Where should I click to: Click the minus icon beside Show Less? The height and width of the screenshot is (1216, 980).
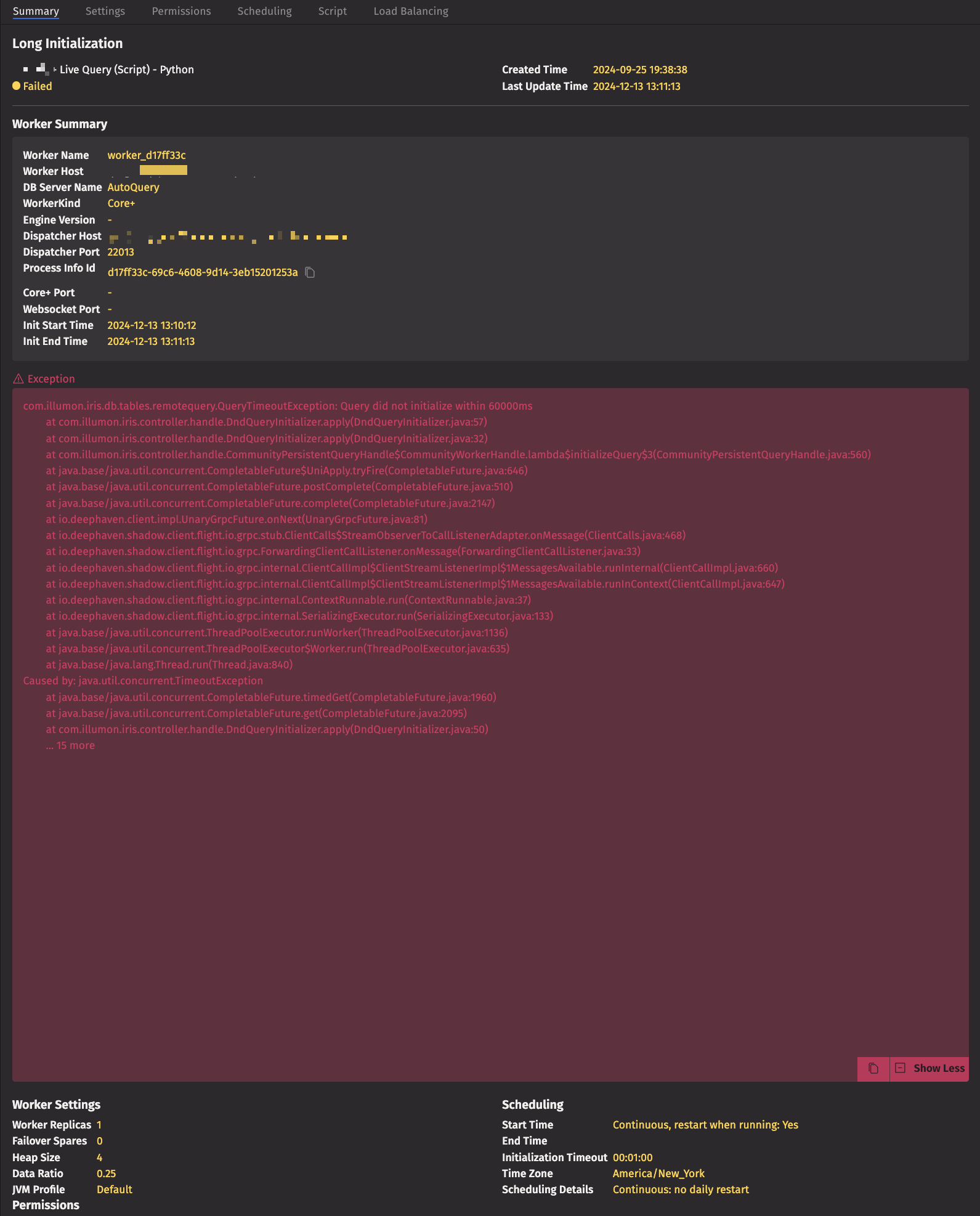(900, 1068)
